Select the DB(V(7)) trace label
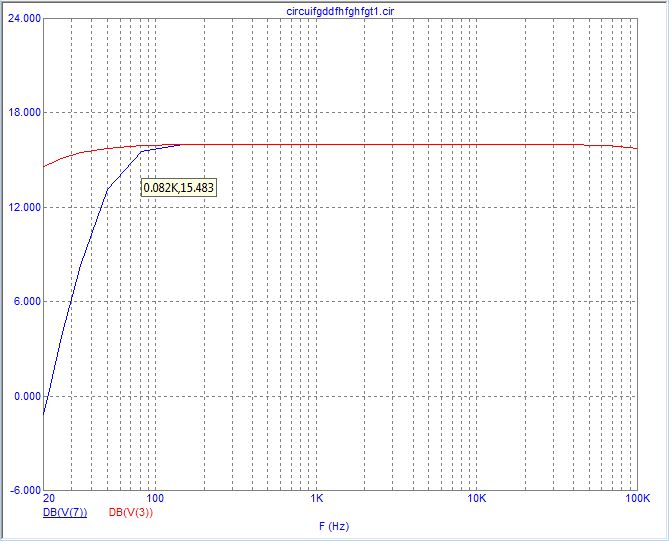This screenshot has width=669, height=541. (x=65, y=512)
